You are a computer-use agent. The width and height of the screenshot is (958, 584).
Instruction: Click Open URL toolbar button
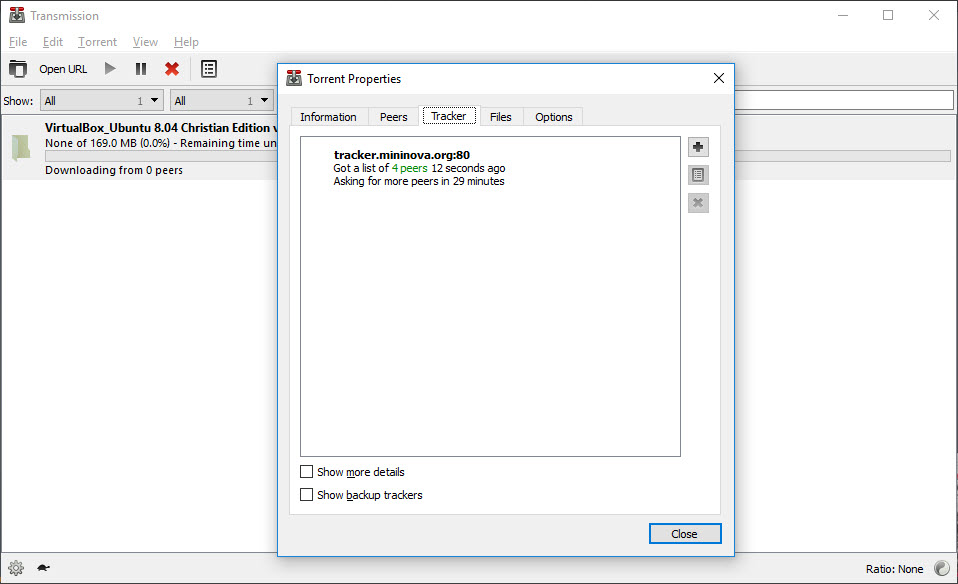pyautogui.click(x=63, y=69)
